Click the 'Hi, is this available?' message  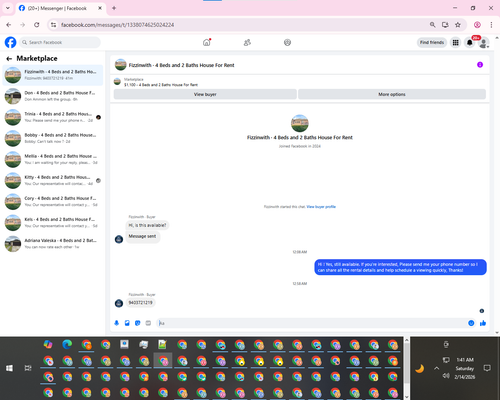tap(147, 225)
